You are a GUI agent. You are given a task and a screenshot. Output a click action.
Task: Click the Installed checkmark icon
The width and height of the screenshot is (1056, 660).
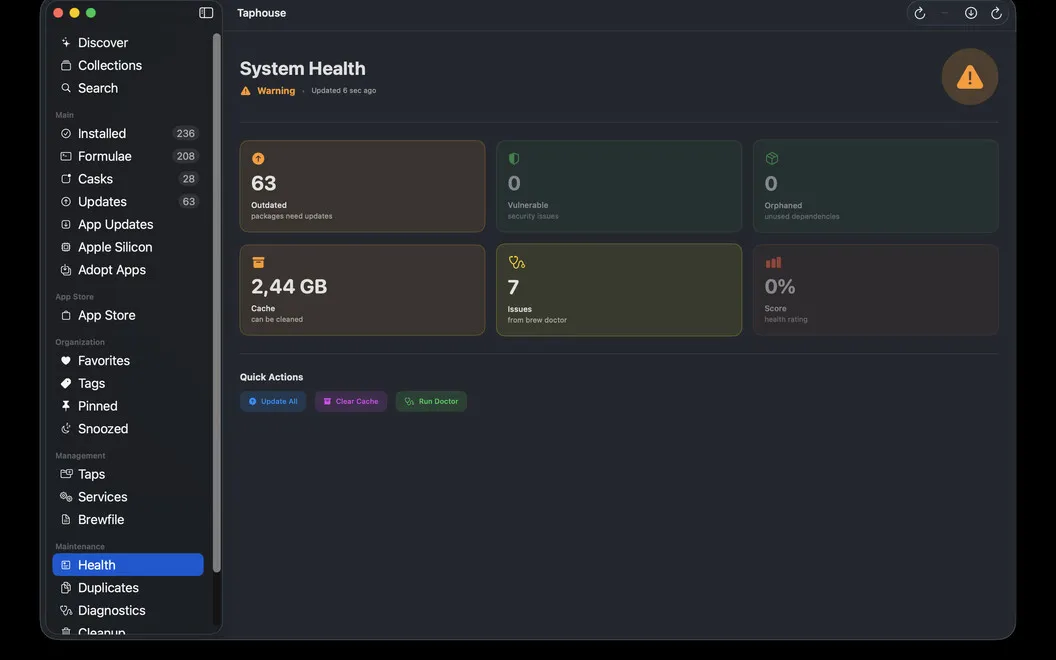(x=66, y=133)
